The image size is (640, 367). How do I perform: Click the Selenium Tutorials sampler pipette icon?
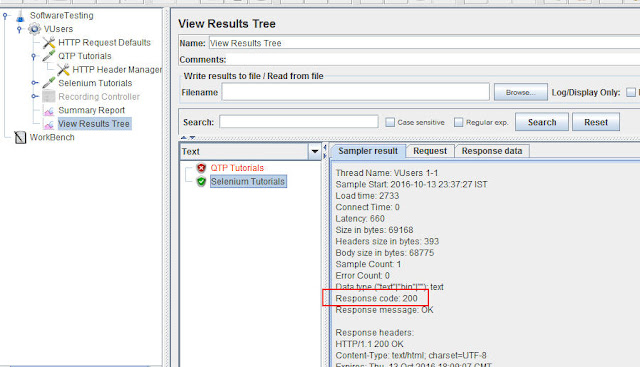[x=49, y=83]
